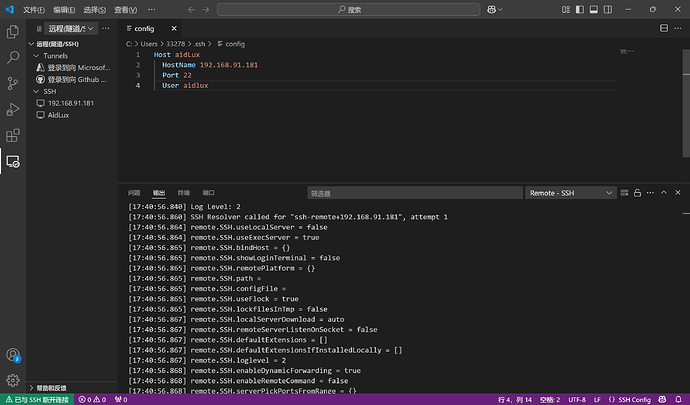Change indentation via 空格: 2
The width and height of the screenshot is (690, 405).
tap(550, 400)
